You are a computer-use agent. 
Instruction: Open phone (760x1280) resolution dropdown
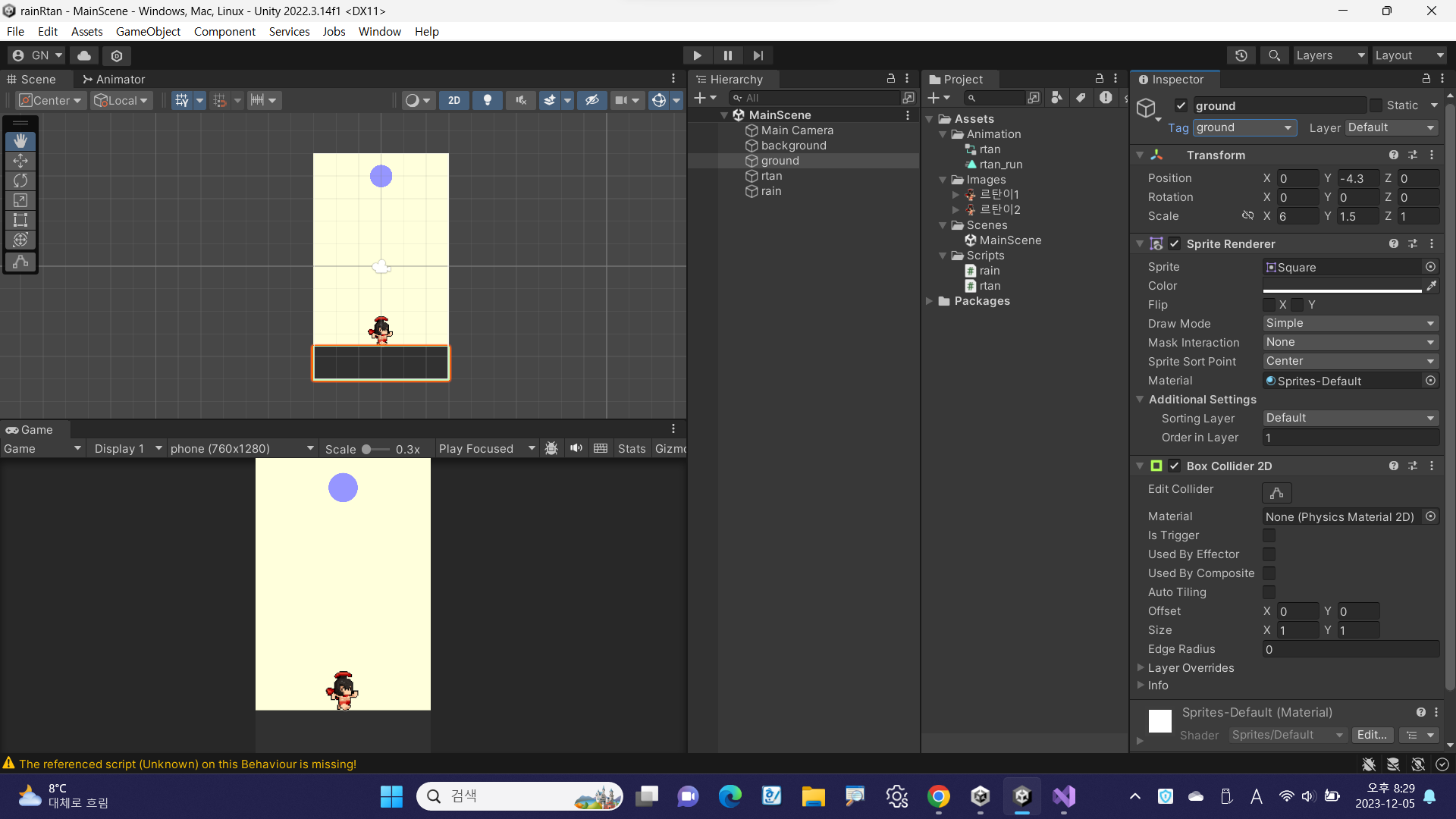(242, 448)
